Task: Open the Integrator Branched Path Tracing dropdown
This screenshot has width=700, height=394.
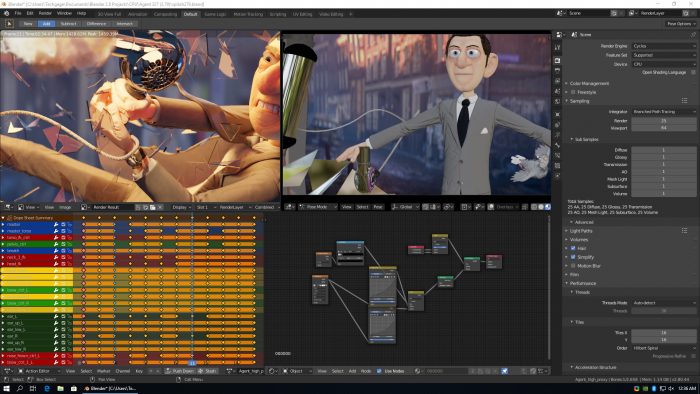Action: pos(664,112)
